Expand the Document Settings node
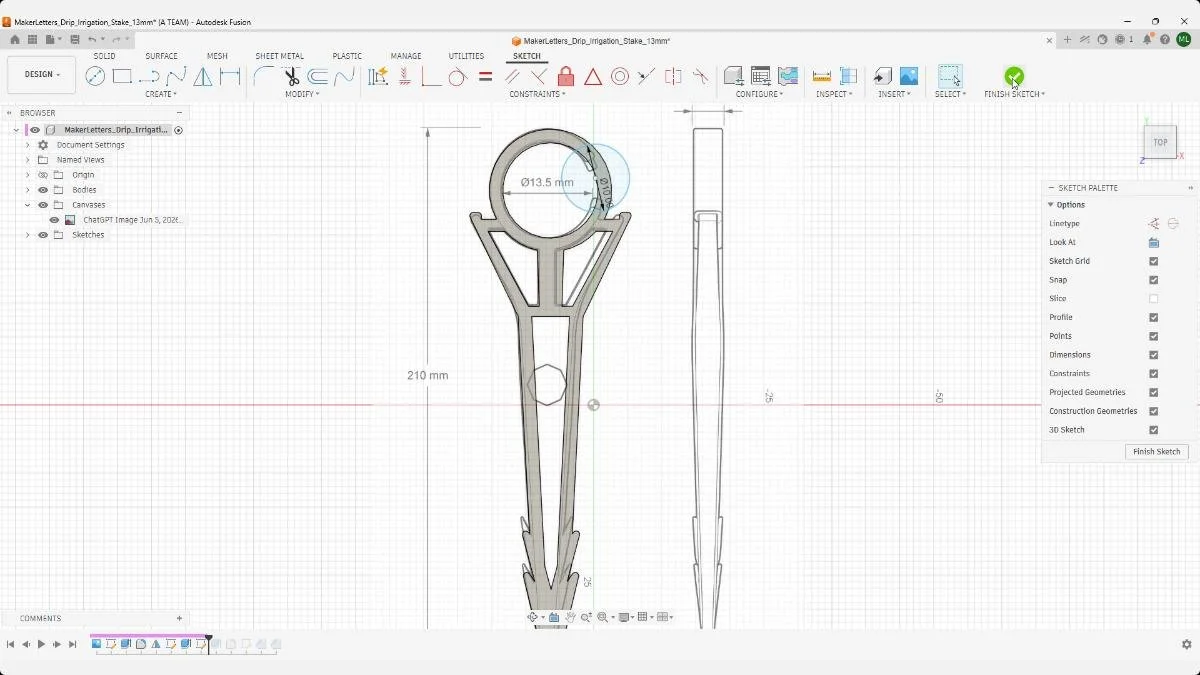The height and width of the screenshot is (675, 1200). (x=28, y=145)
